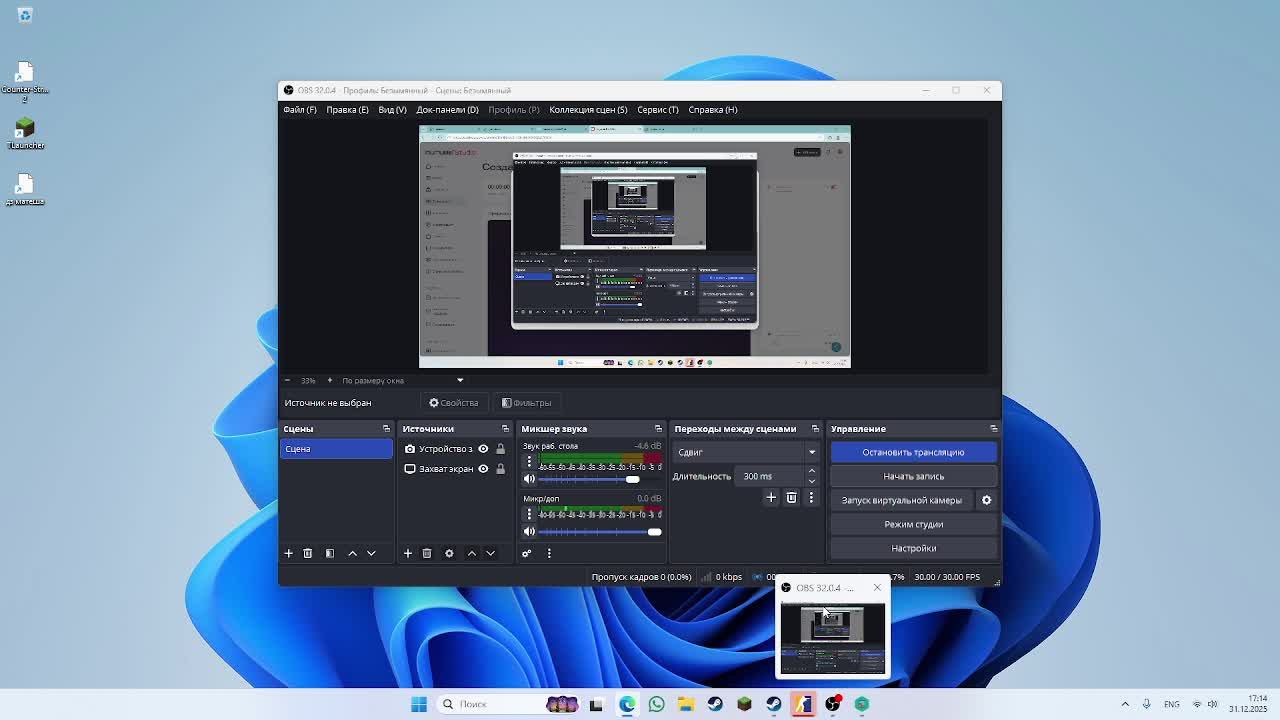Add a new scene transition with plus
Viewport: 1280px width, 720px height.
[x=771, y=497]
